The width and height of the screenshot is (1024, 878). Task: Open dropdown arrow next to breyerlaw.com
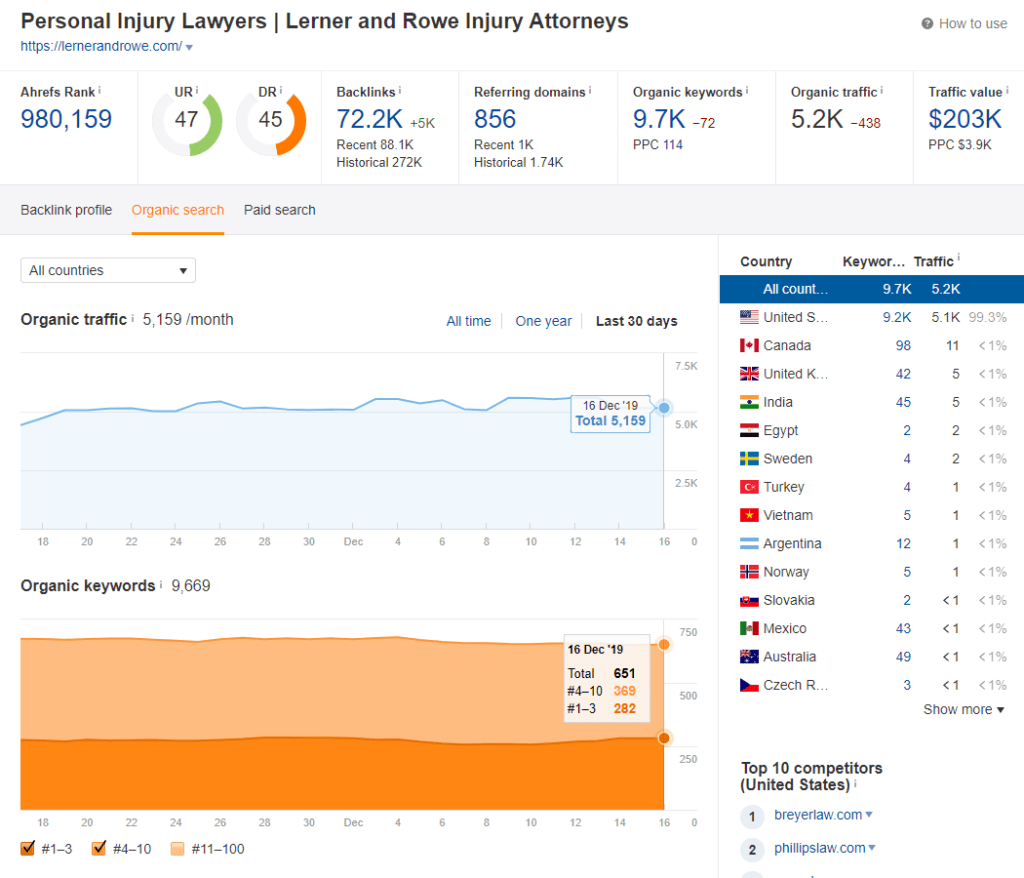pyautogui.click(x=869, y=815)
